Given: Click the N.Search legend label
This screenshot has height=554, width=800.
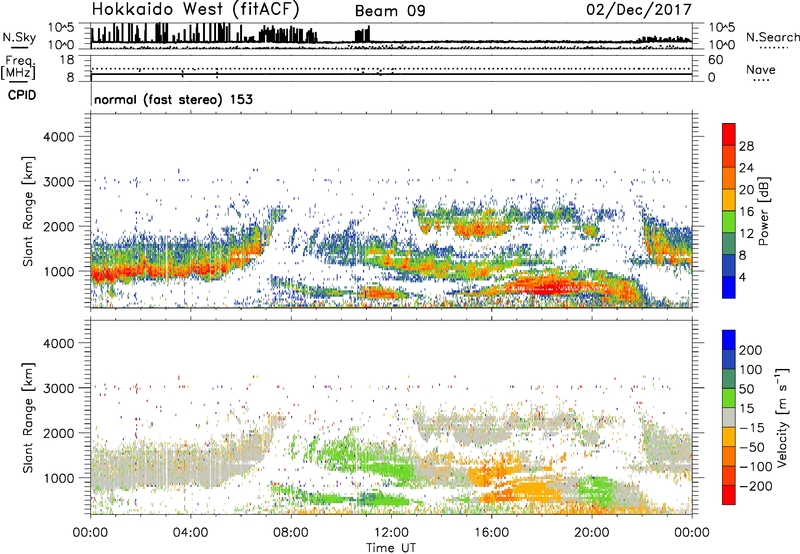Looking at the screenshot, I should 773,37.
